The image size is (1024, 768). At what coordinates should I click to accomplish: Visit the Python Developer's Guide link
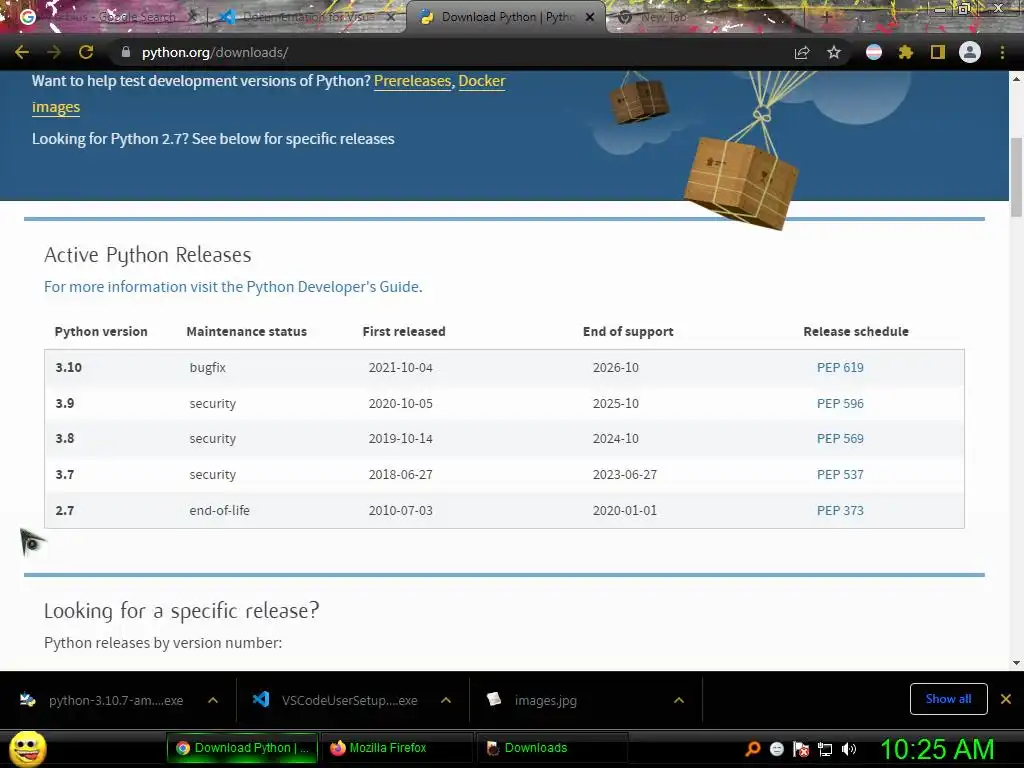pyautogui.click(x=233, y=287)
